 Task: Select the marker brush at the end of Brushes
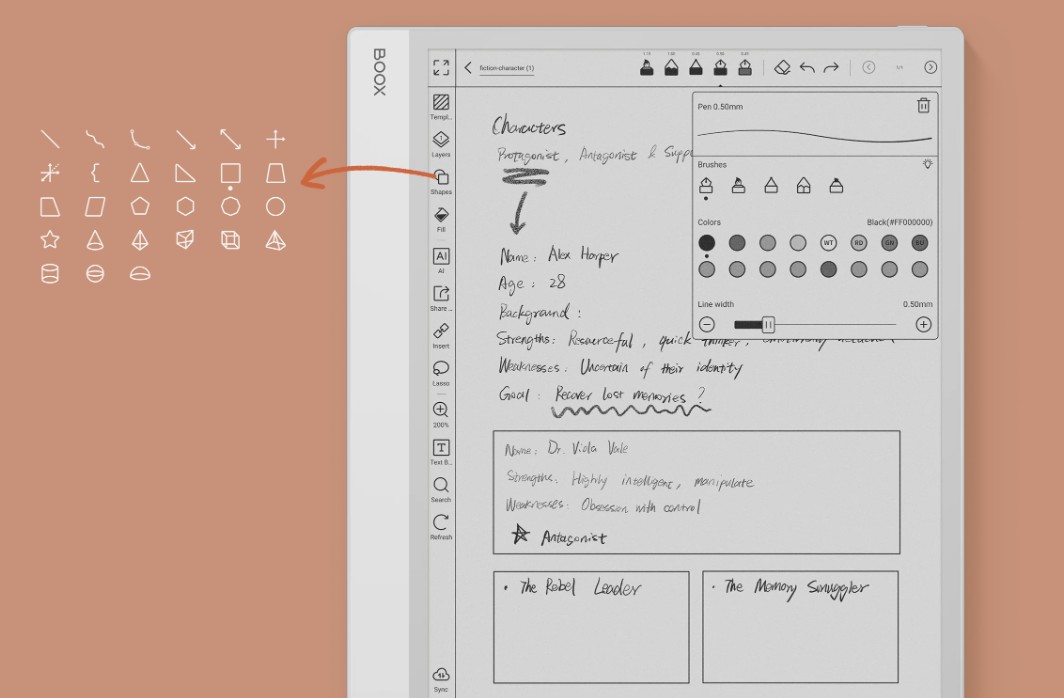click(836, 185)
